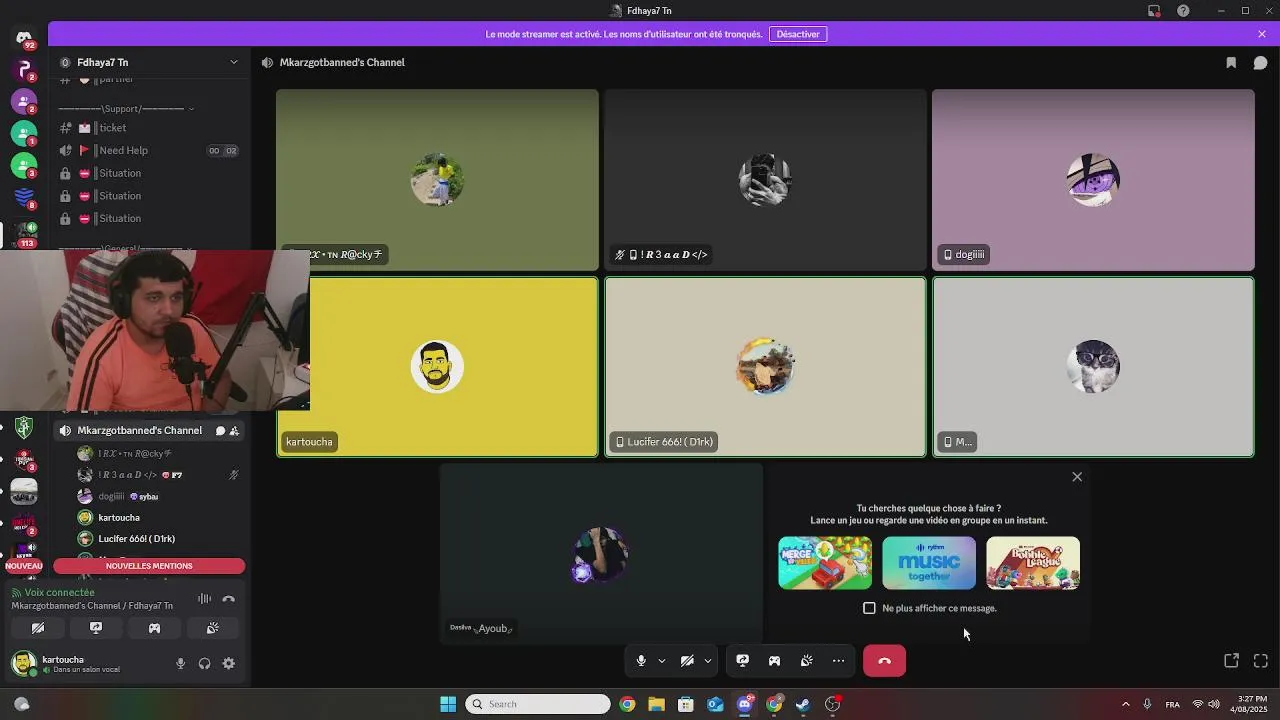Image resolution: width=1280 pixels, height=720 pixels.
Task: Open the inbox icon in title bar
Action: tap(1154, 11)
